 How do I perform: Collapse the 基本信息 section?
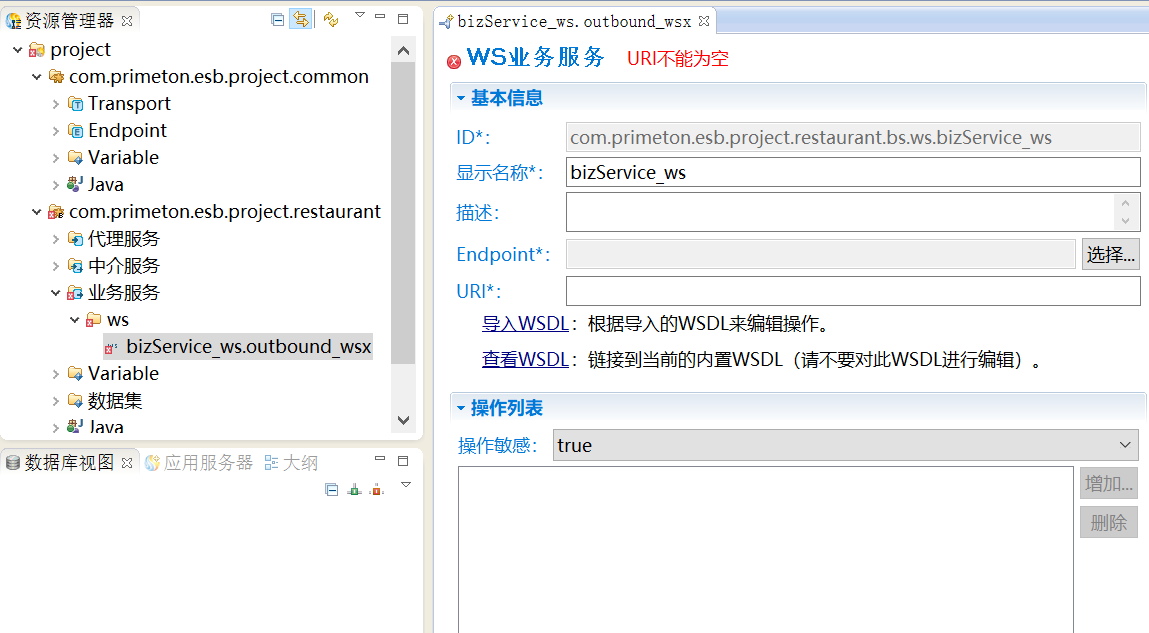(x=461, y=98)
